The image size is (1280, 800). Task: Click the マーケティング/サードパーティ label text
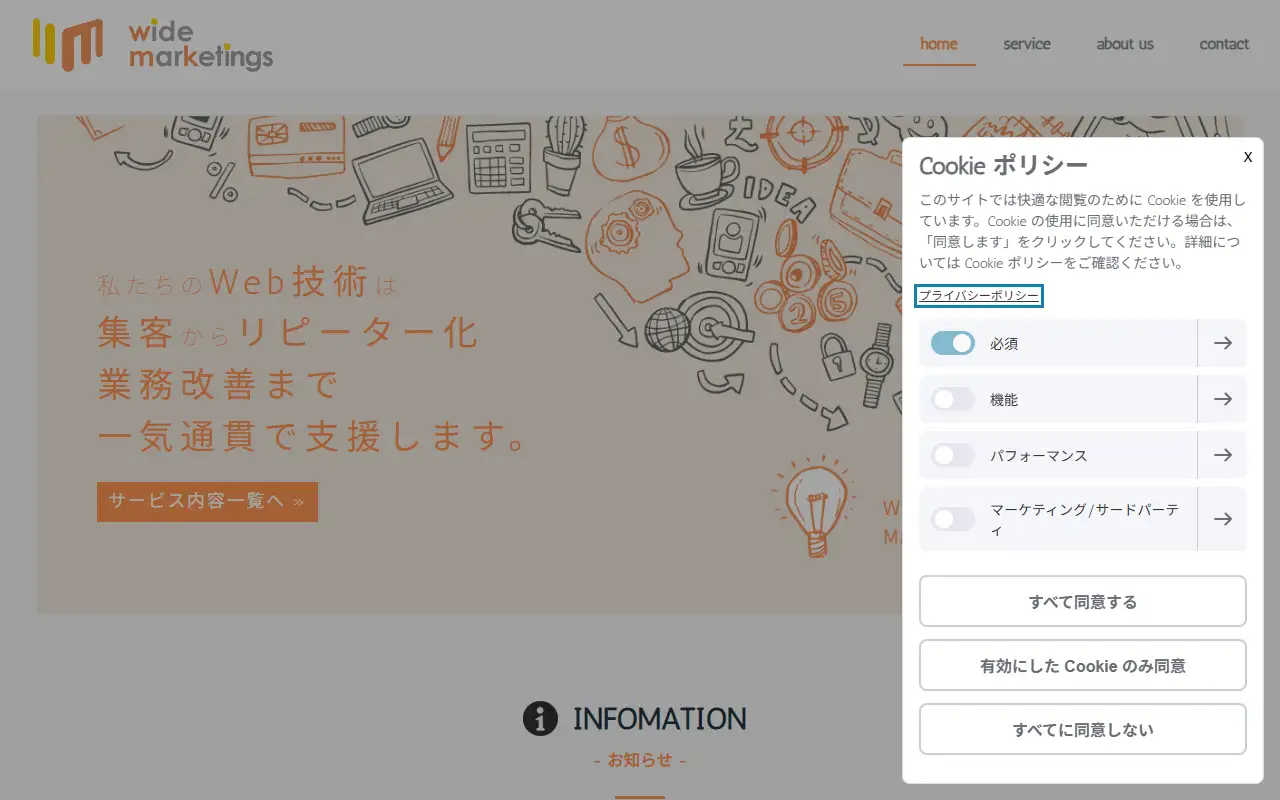pyautogui.click(x=1085, y=519)
